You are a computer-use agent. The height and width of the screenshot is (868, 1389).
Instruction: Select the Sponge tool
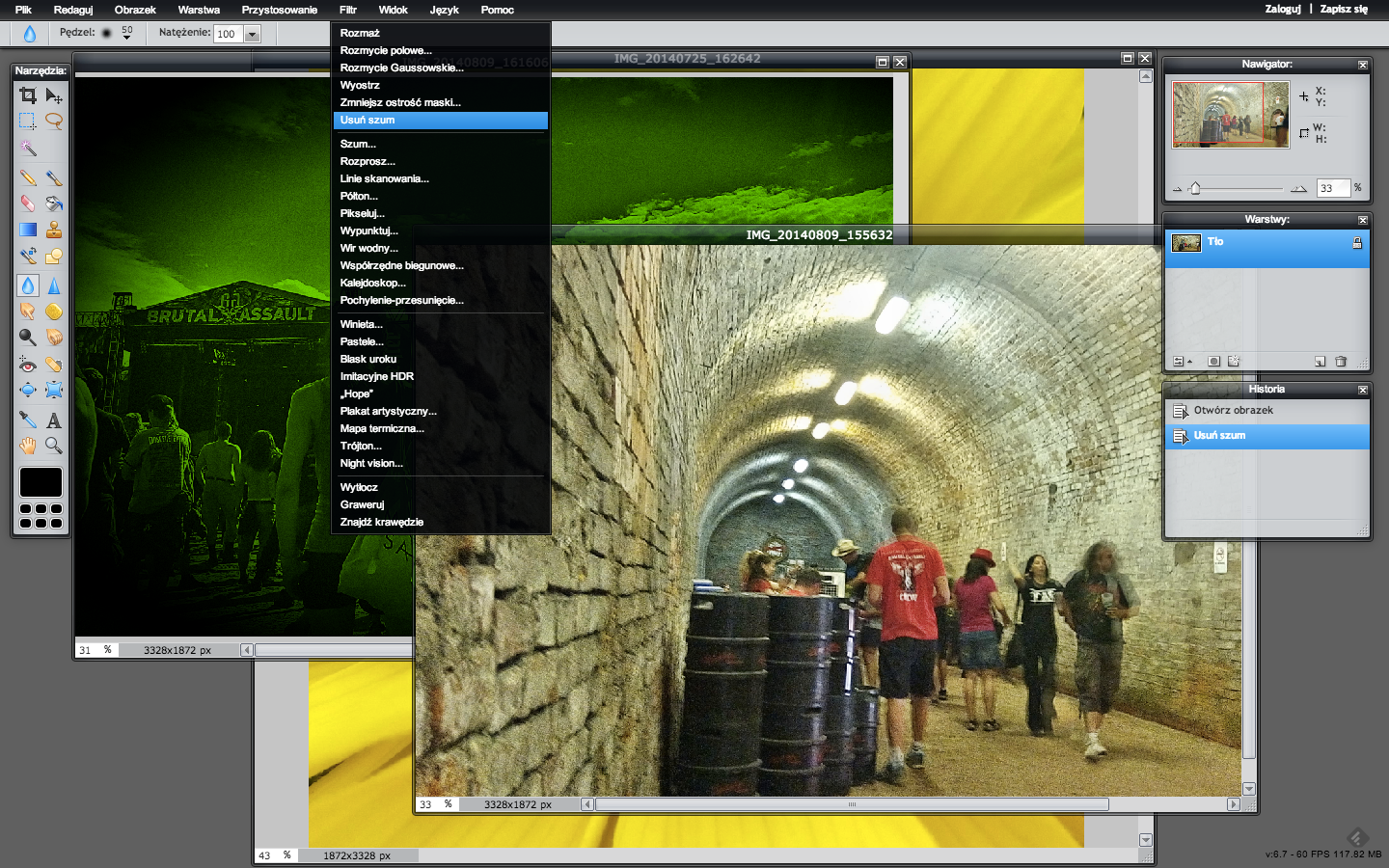[x=54, y=312]
